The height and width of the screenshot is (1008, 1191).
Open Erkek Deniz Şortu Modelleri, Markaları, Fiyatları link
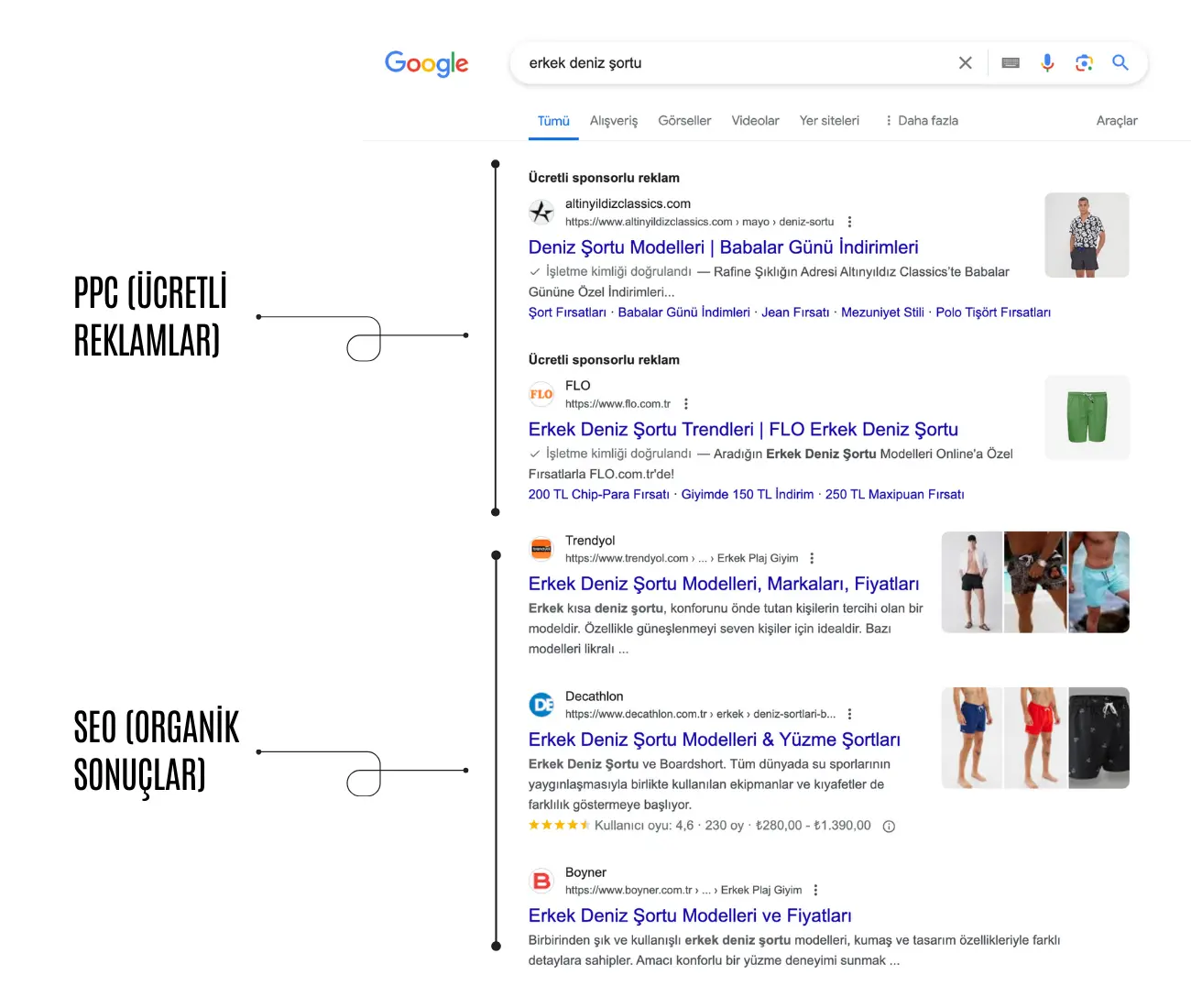point(724,585)
